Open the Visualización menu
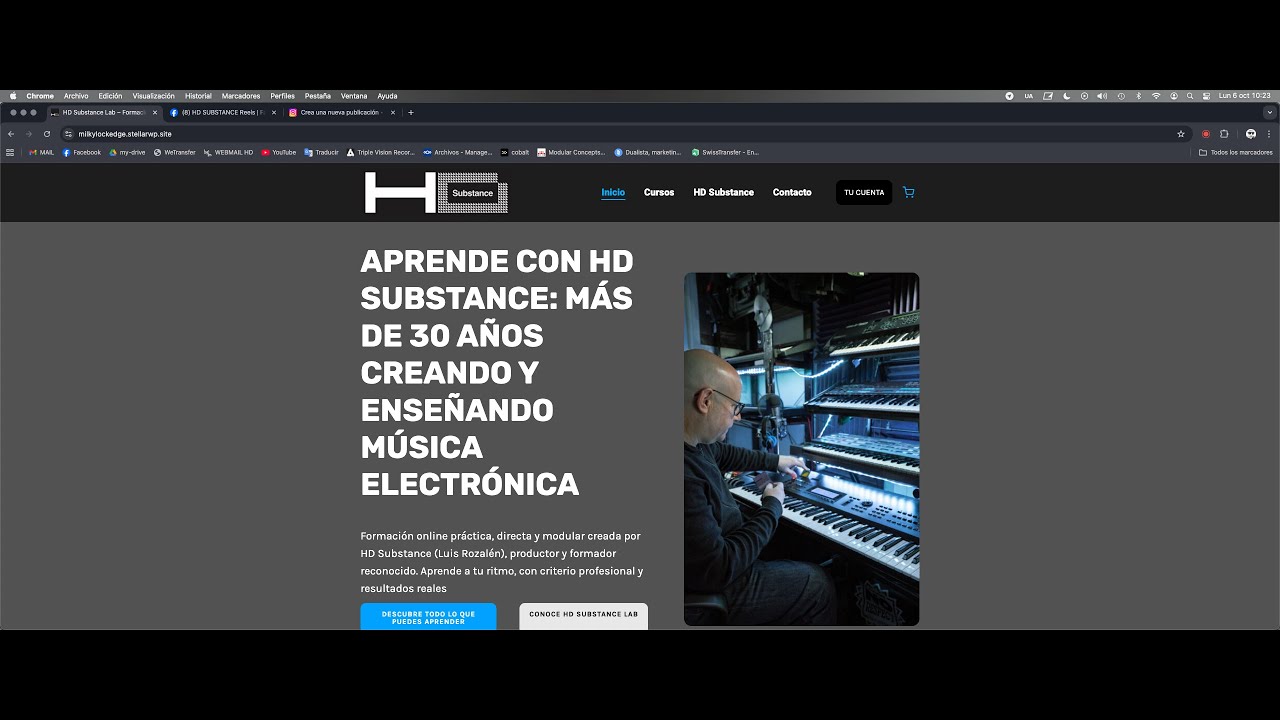1280x720 pixels. [x=153, y=96]
